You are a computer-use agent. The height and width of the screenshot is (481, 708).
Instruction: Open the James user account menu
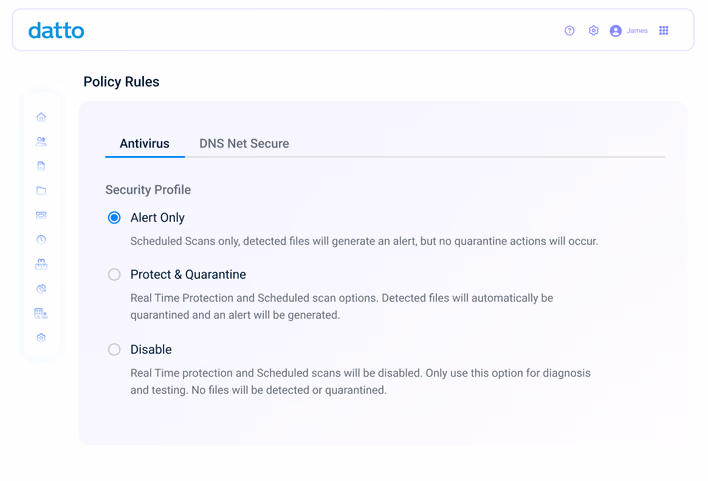pyautogui.click(x=629, y=31)
